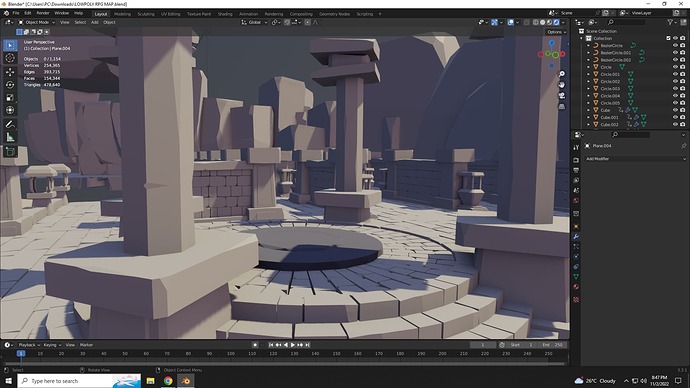Switch to the Sculpting workspace tab
690x388 pixels.
[x=146, y=14]
